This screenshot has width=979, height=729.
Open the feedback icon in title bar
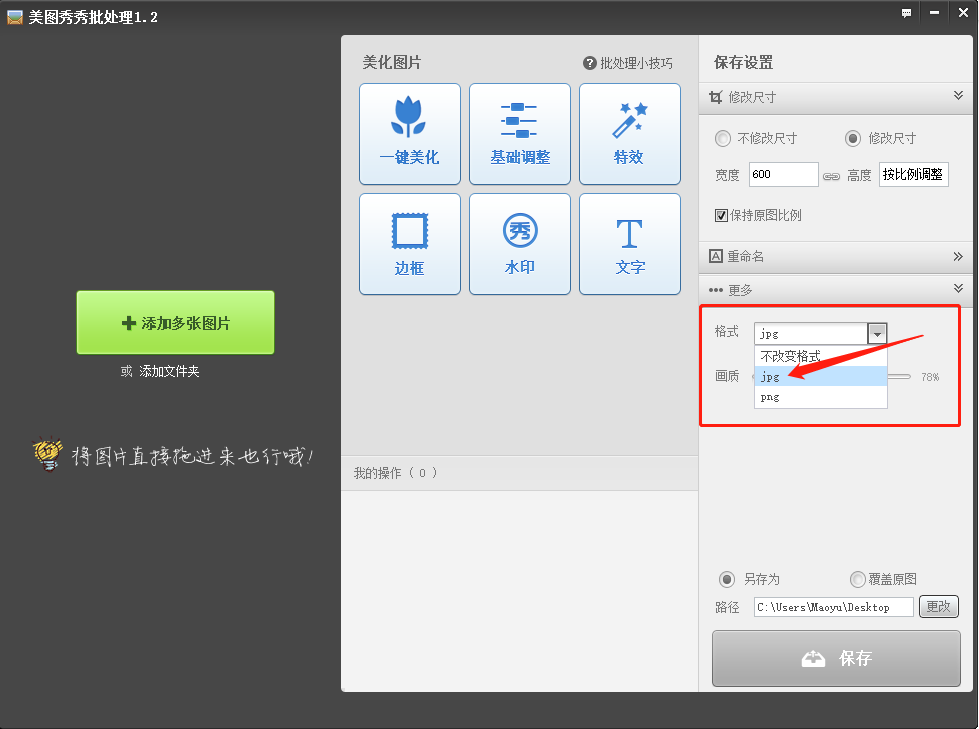pyautogui.click(x=907, y=14)
